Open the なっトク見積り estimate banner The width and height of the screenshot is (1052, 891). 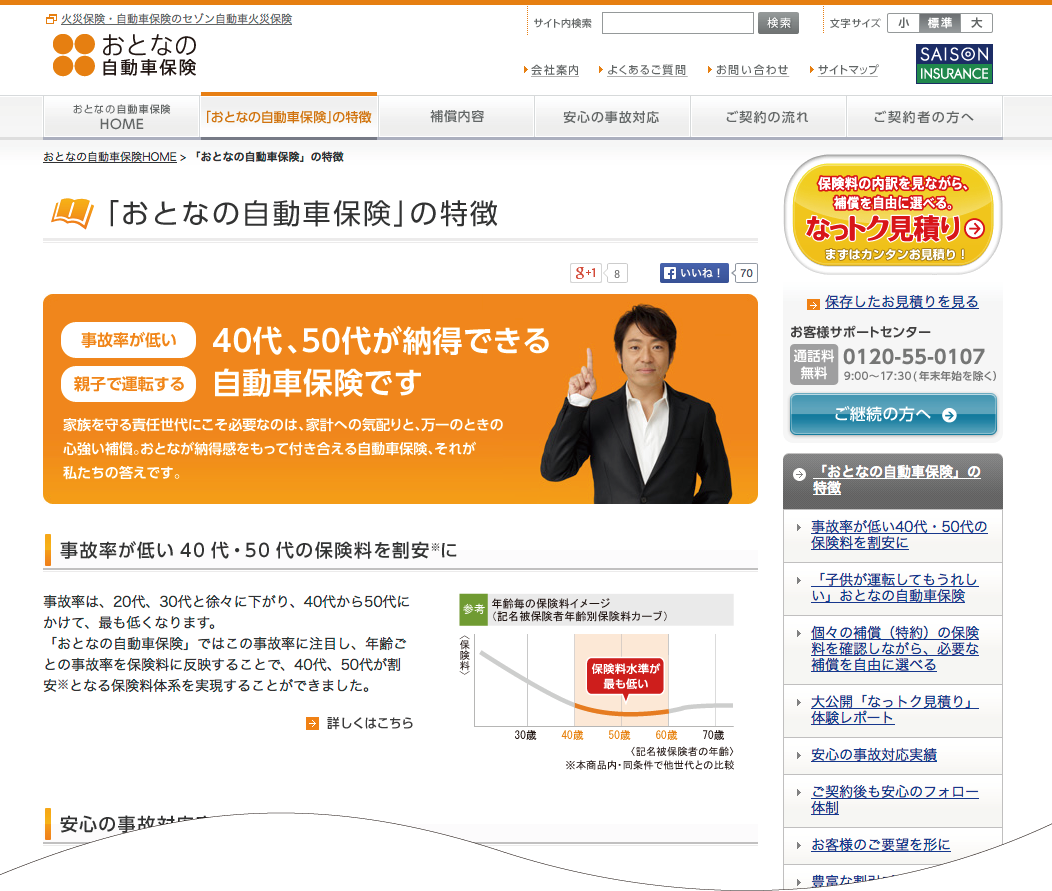click(x=892, y=215)
